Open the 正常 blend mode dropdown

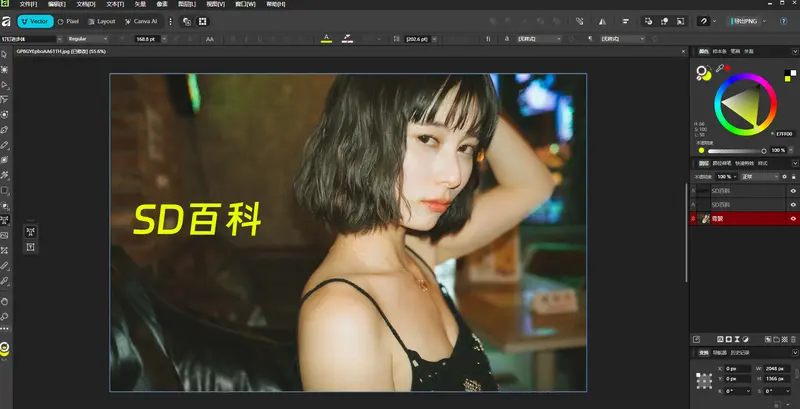click(760, 176)
